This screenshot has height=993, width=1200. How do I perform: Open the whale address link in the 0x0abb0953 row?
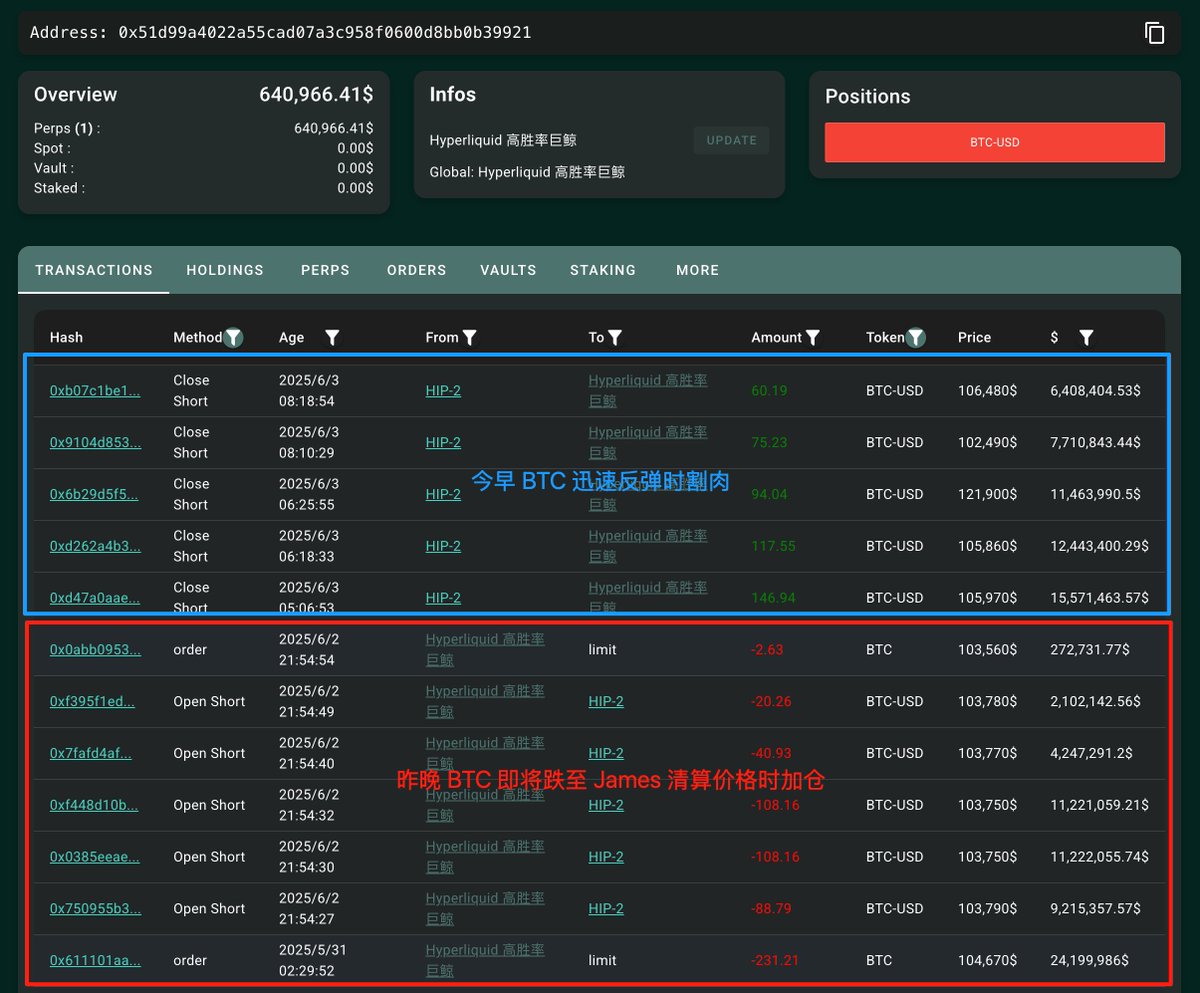tap(485, 650)
